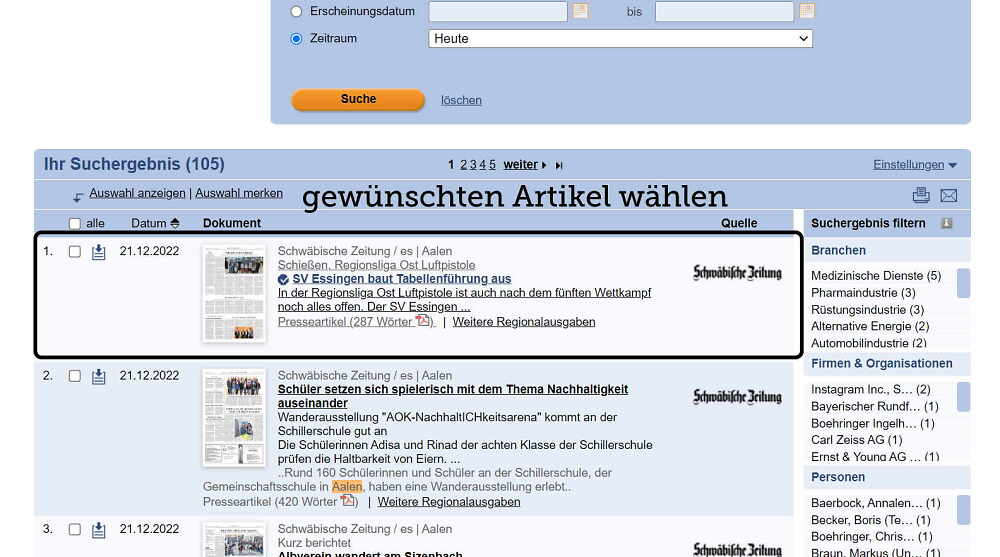
Task: Click save icon for second result
Action: coord(99,377)
